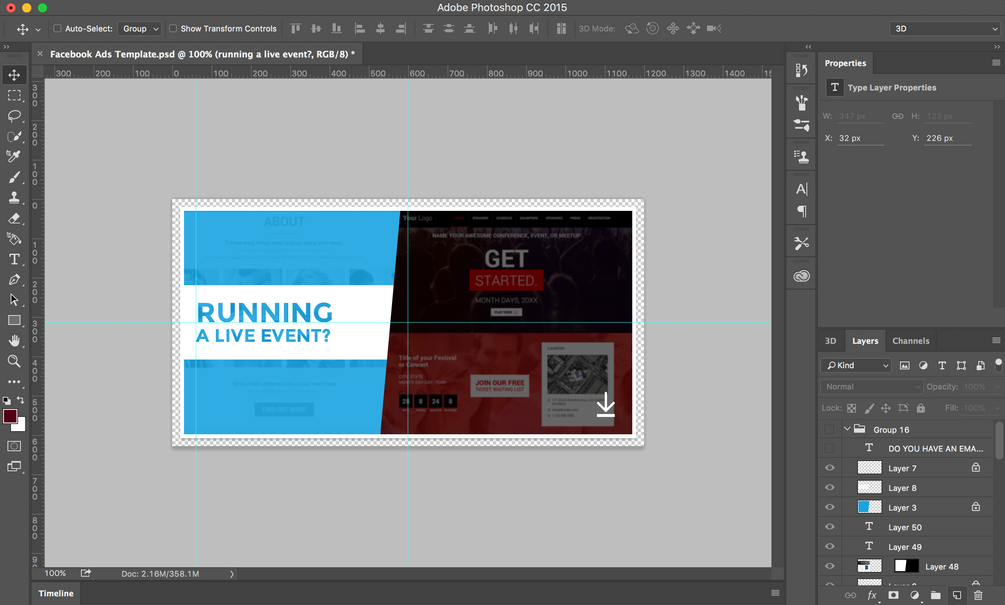
Task: Enable the Auto-Select checkbox
Action: [x=57, y=28]
